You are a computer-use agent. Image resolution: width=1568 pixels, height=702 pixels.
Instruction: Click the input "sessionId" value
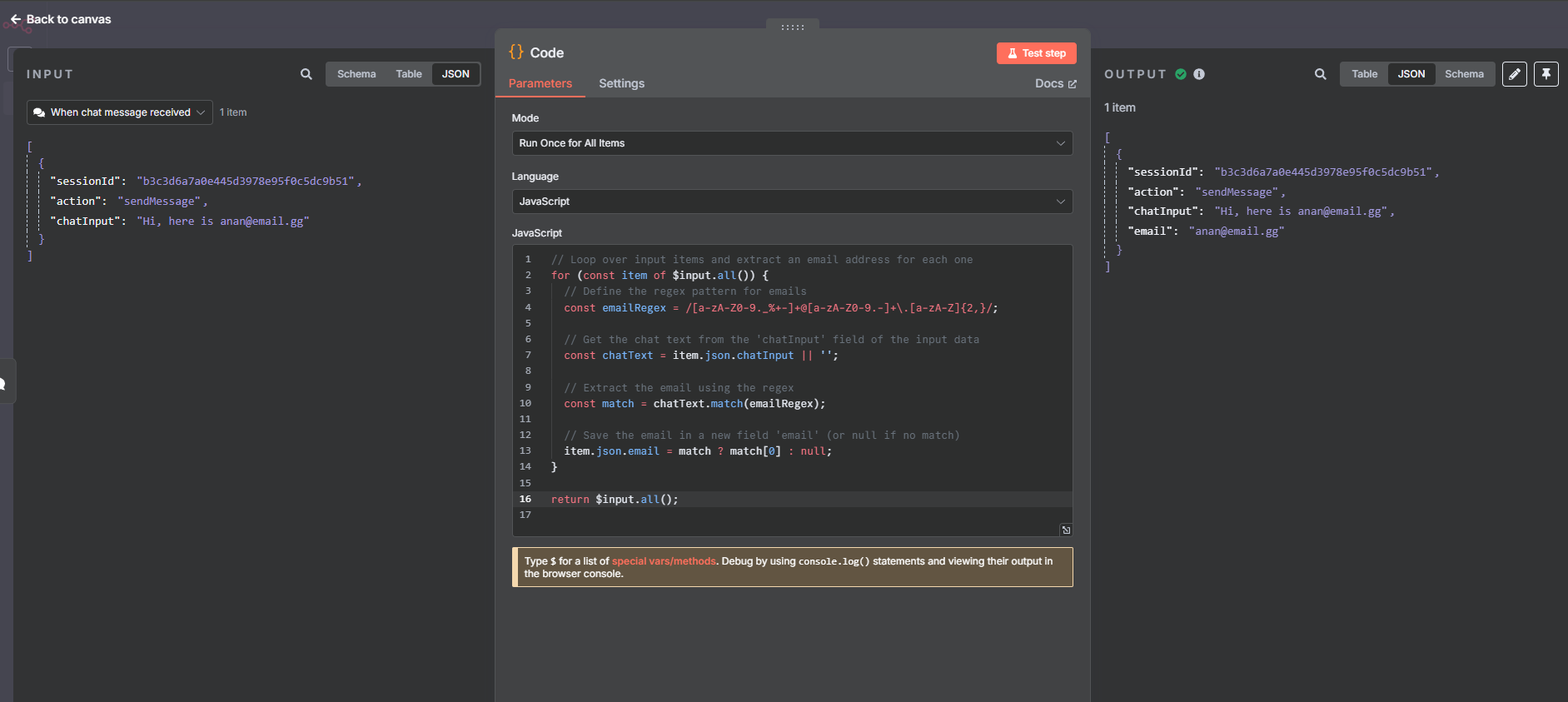click(x=246, y=182)
